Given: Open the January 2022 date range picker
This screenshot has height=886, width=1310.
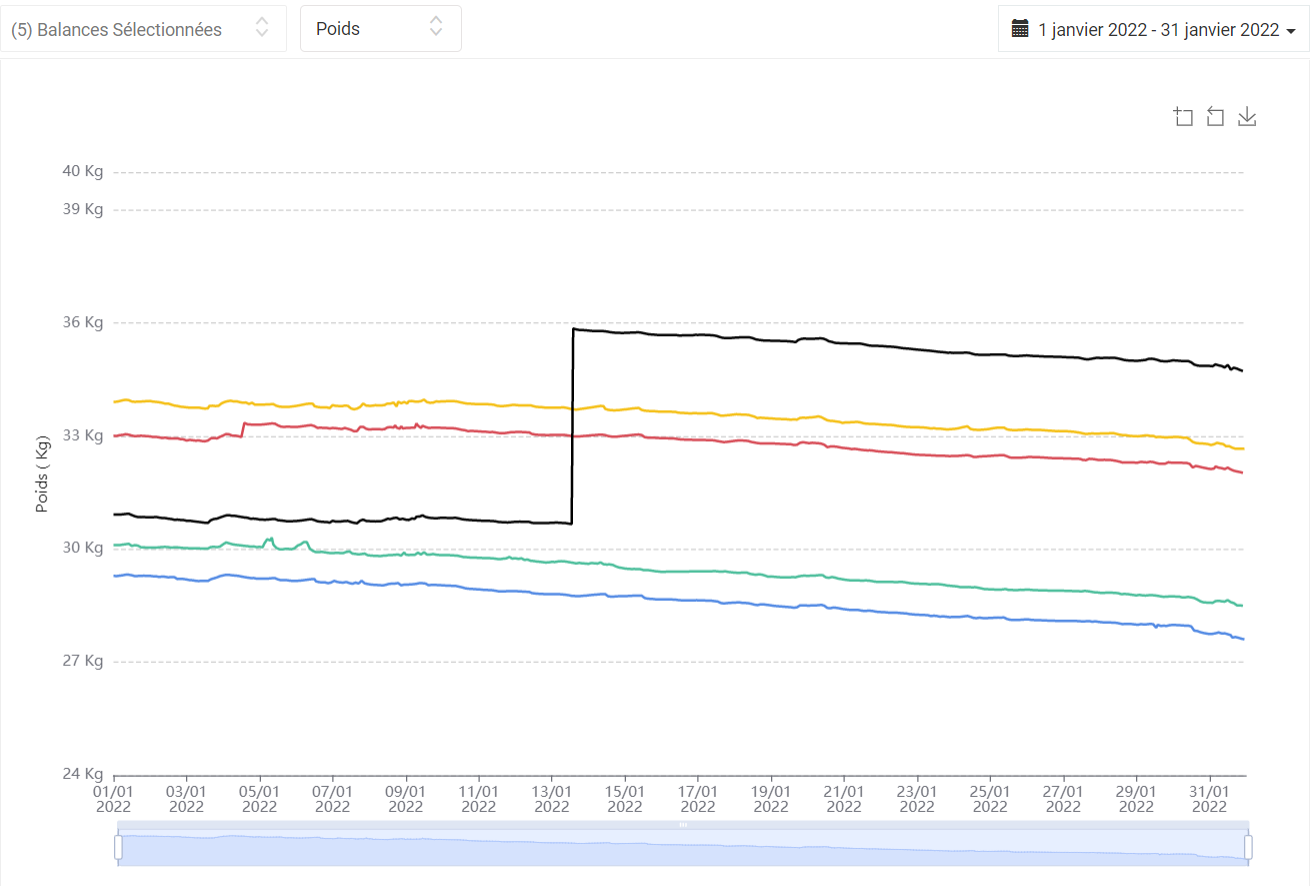Looking at the screenshot, I should point(1153,29).
